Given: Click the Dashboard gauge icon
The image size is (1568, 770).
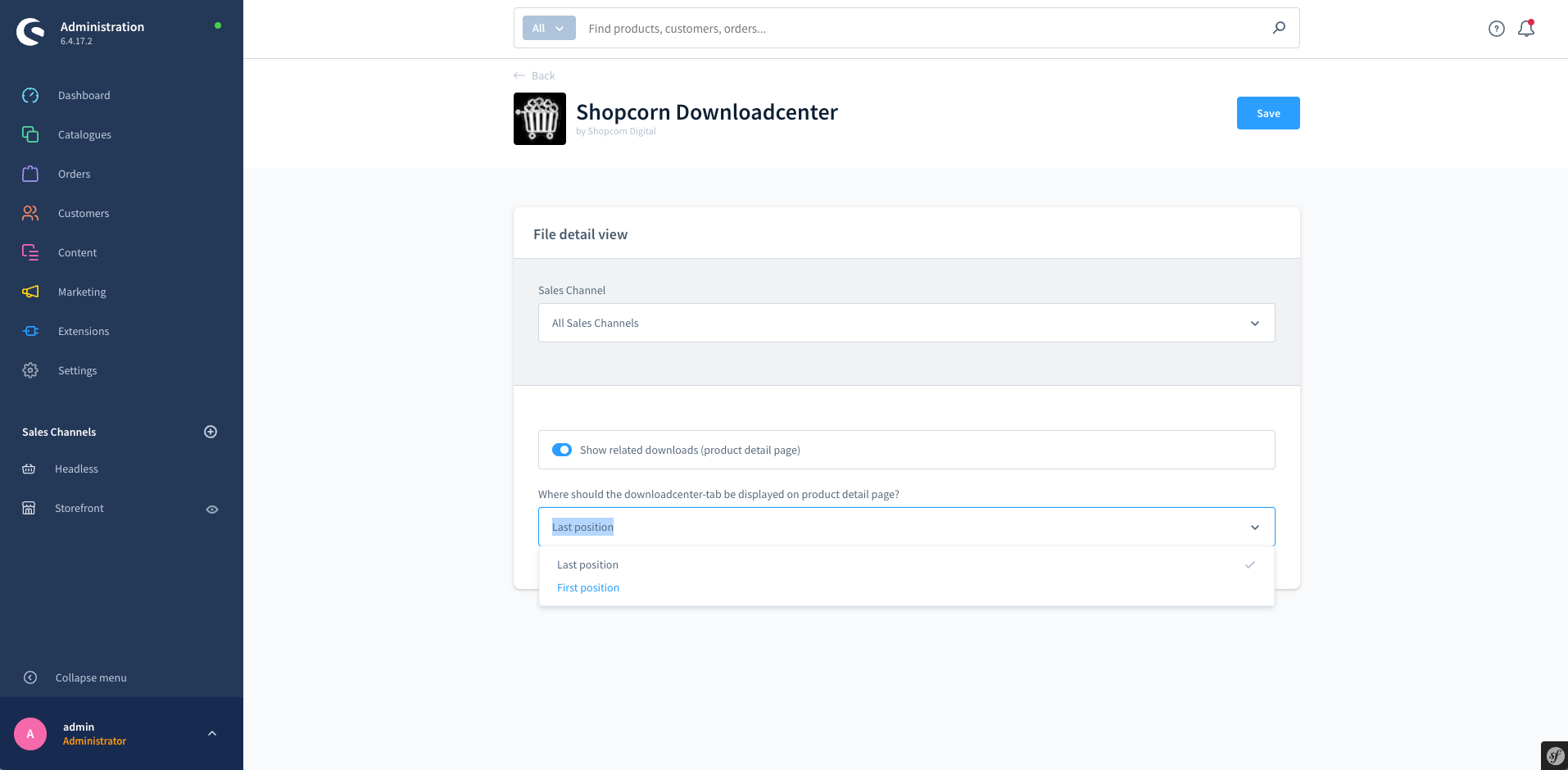Looking at the screenshot, I should click(x=30, y=95).
